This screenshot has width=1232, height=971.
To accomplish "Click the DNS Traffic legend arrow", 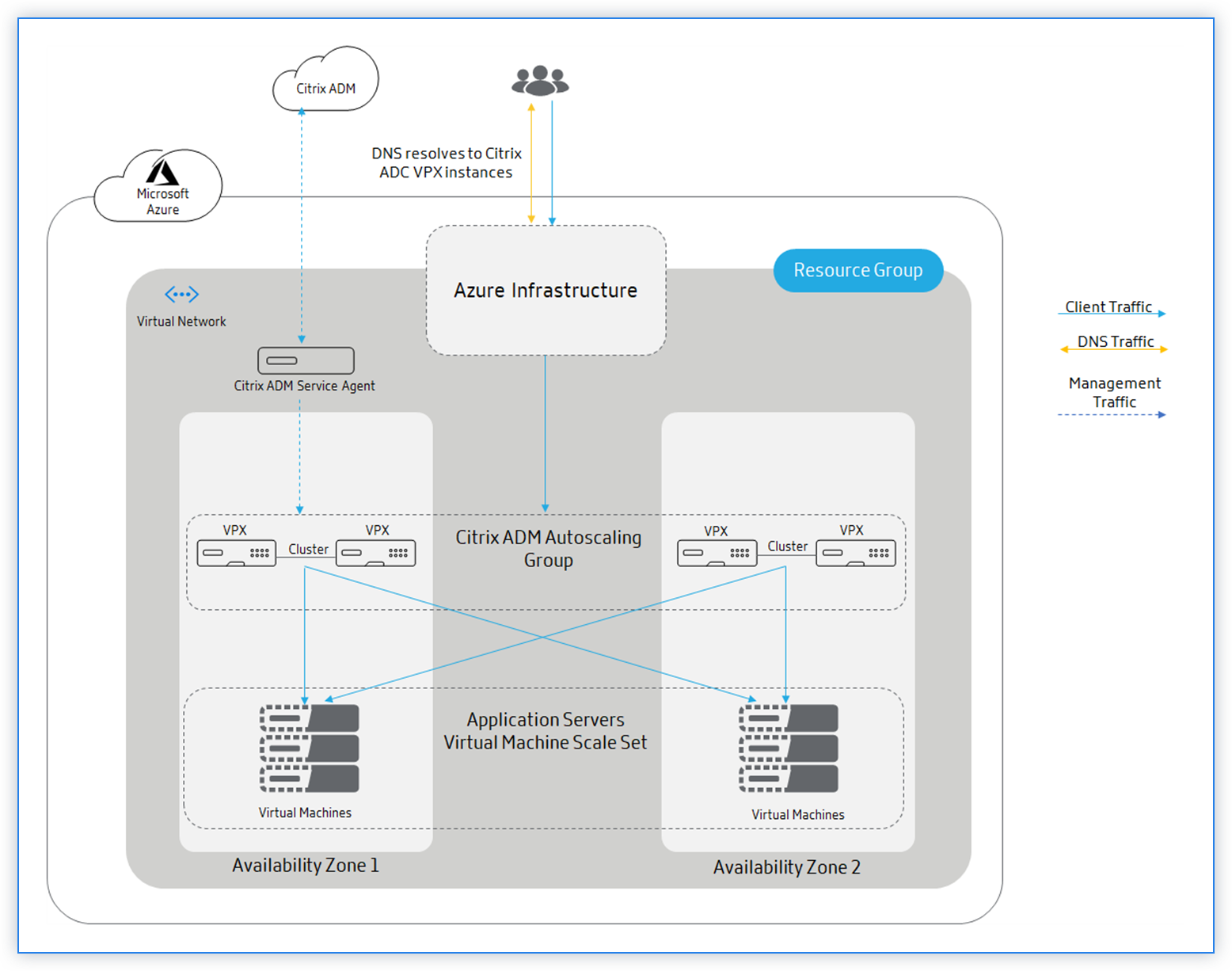I will pos(1114,348).
